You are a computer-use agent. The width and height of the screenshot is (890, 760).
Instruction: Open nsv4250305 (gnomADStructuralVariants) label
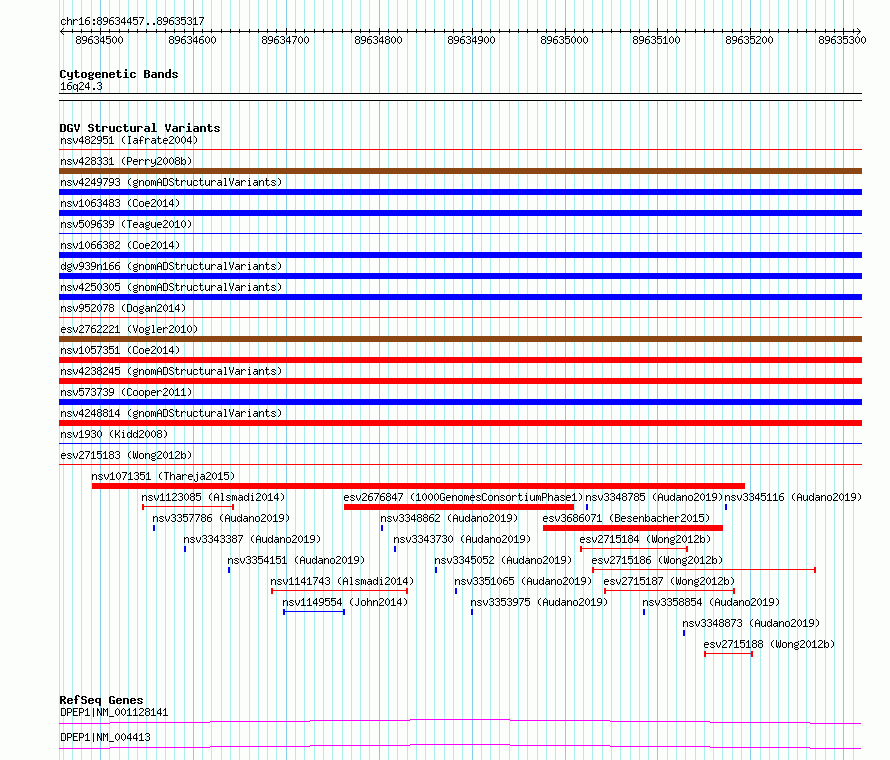(171, 287)
